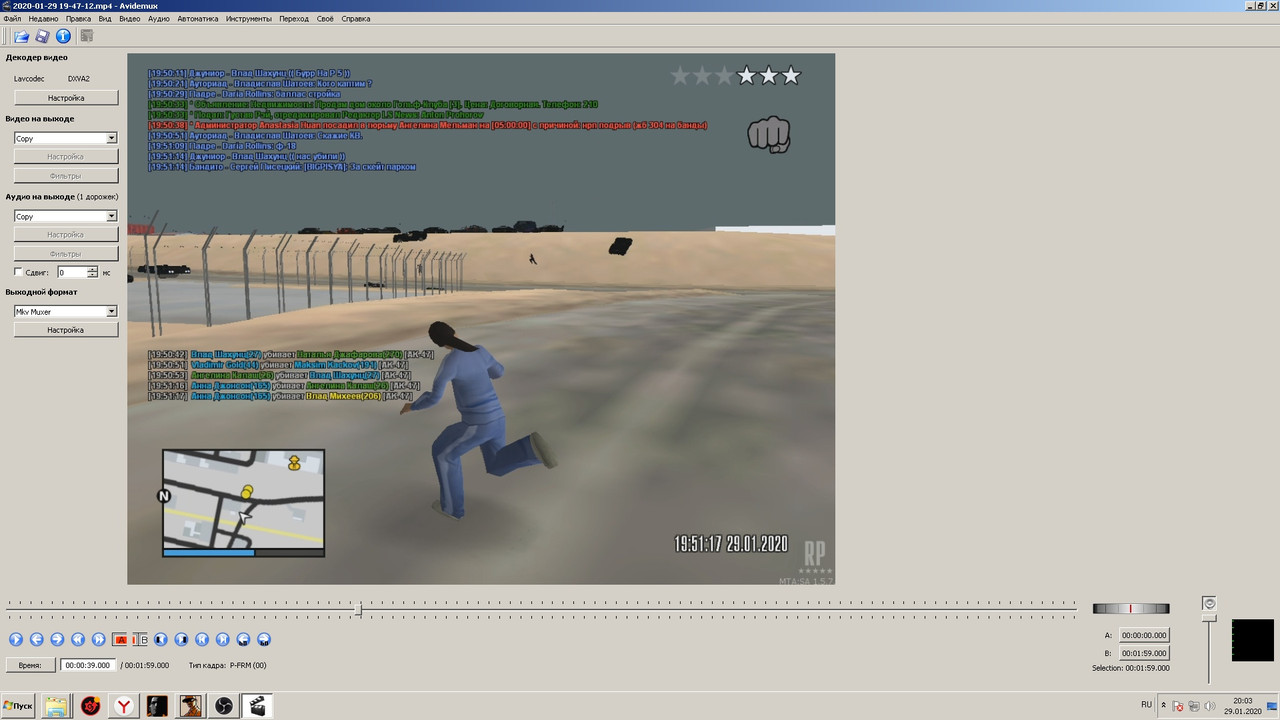
Task: Click the jog shuttle wheel control
Action: pyautogui.click(x=1131, y=608)
